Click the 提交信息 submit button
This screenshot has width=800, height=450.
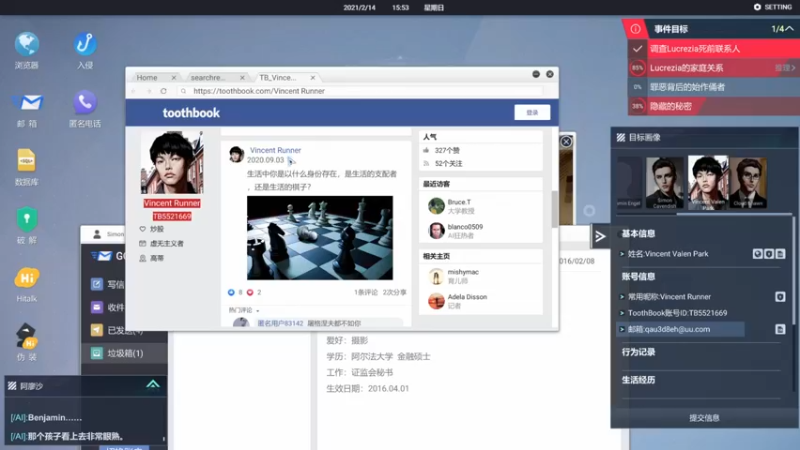pos(704,418)
